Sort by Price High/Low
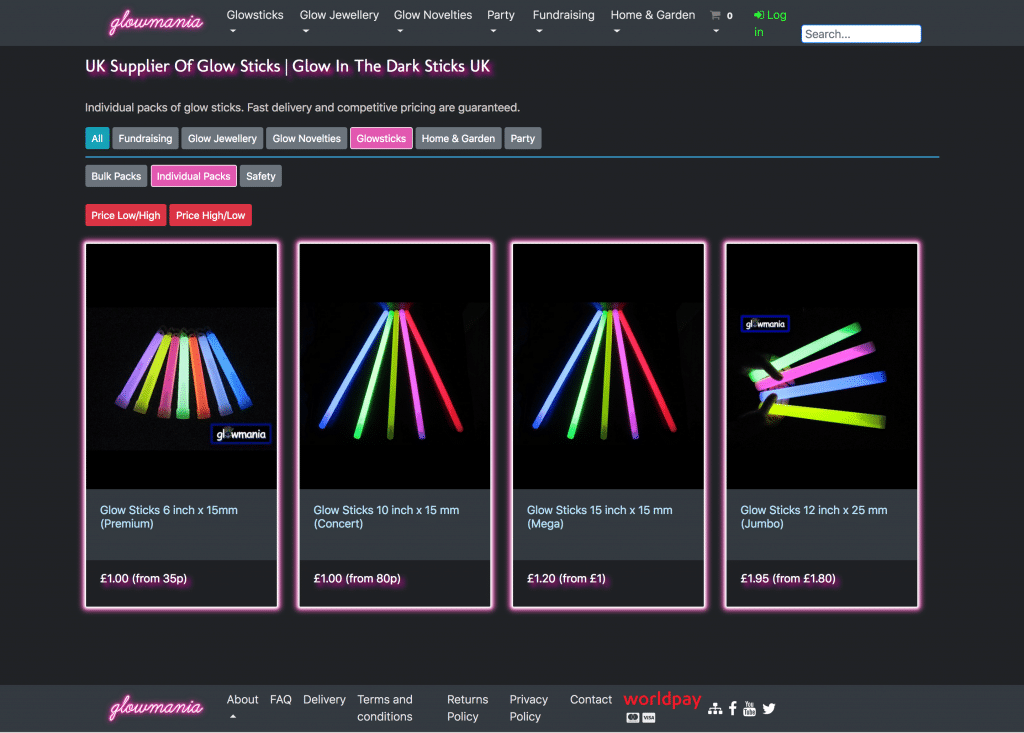This screenshot has width=1024, height=733. [210, 216]
